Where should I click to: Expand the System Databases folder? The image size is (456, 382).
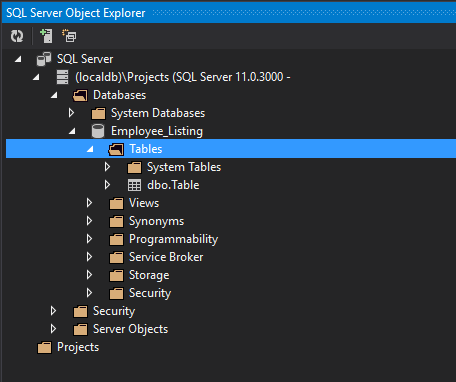click(71, 113)
